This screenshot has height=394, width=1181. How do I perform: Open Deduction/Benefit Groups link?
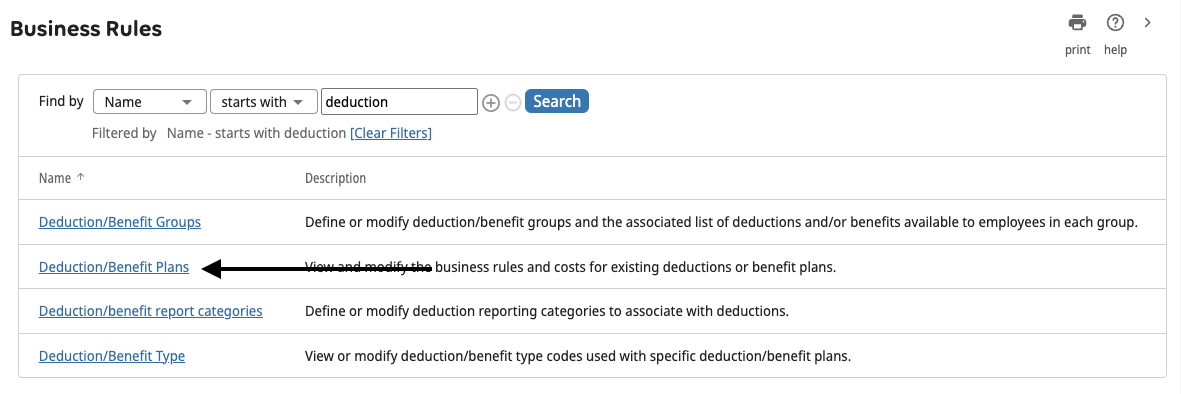point(120,222)
